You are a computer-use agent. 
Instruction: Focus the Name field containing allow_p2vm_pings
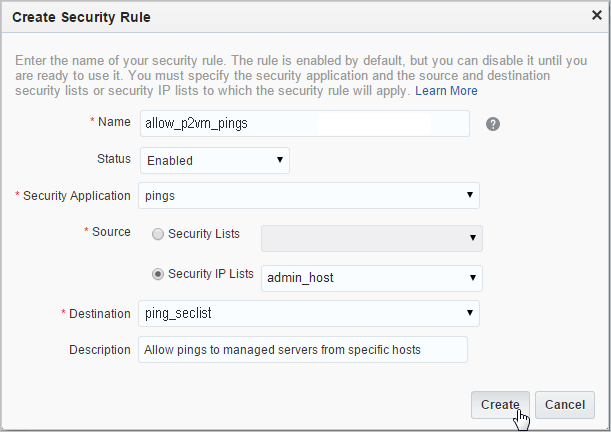coord(305,123)
